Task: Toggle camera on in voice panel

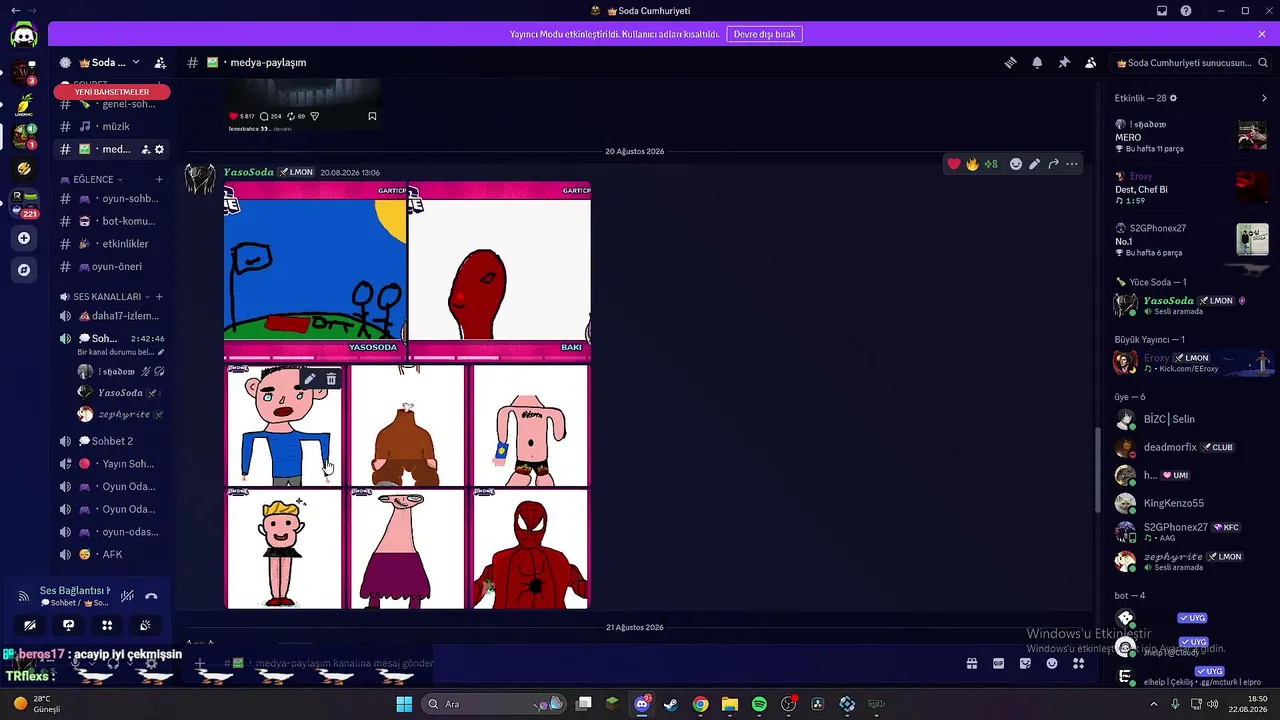Action: (30, 625)
